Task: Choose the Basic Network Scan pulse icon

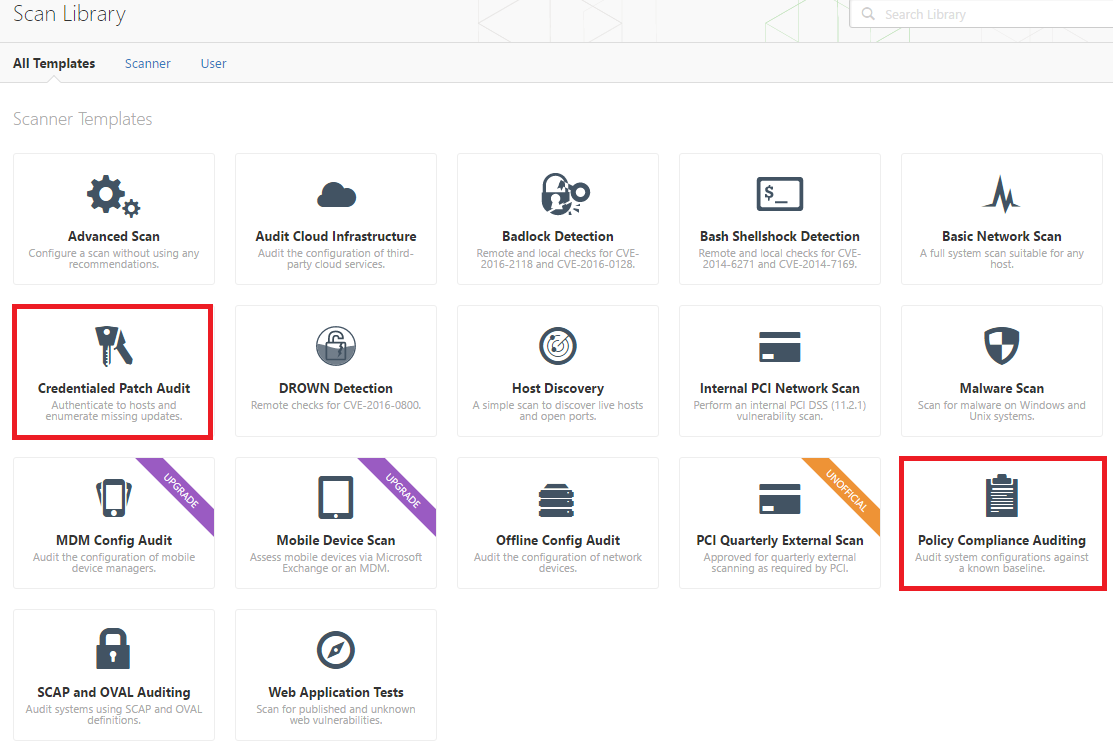Action: (1001, 194)
